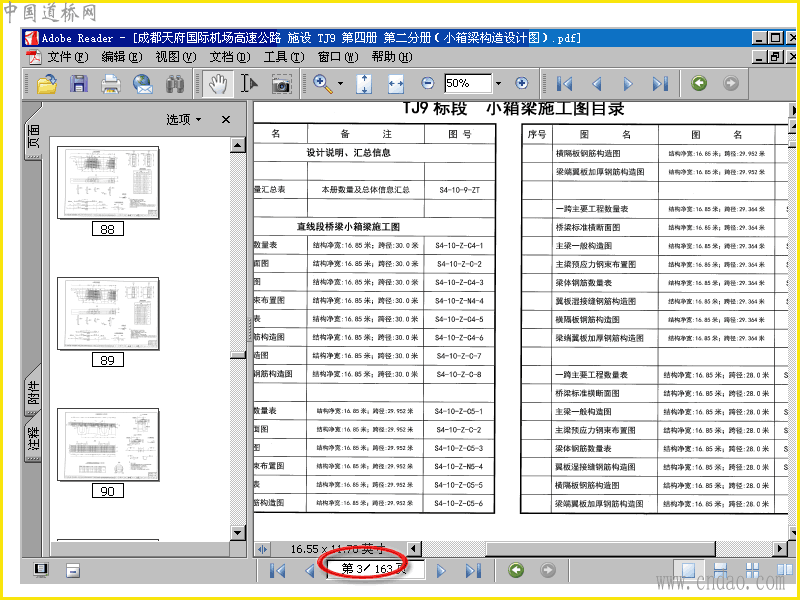Click the page size display toggle left of dimensions
Viewport: 800px width, 600px height.
(x=262, y=549)
